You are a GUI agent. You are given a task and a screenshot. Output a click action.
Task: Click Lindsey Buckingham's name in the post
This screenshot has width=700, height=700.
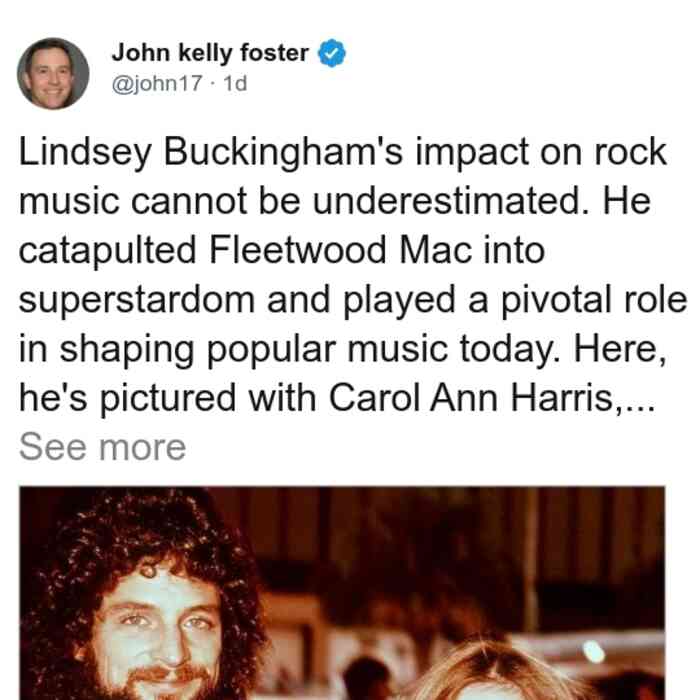210,153
